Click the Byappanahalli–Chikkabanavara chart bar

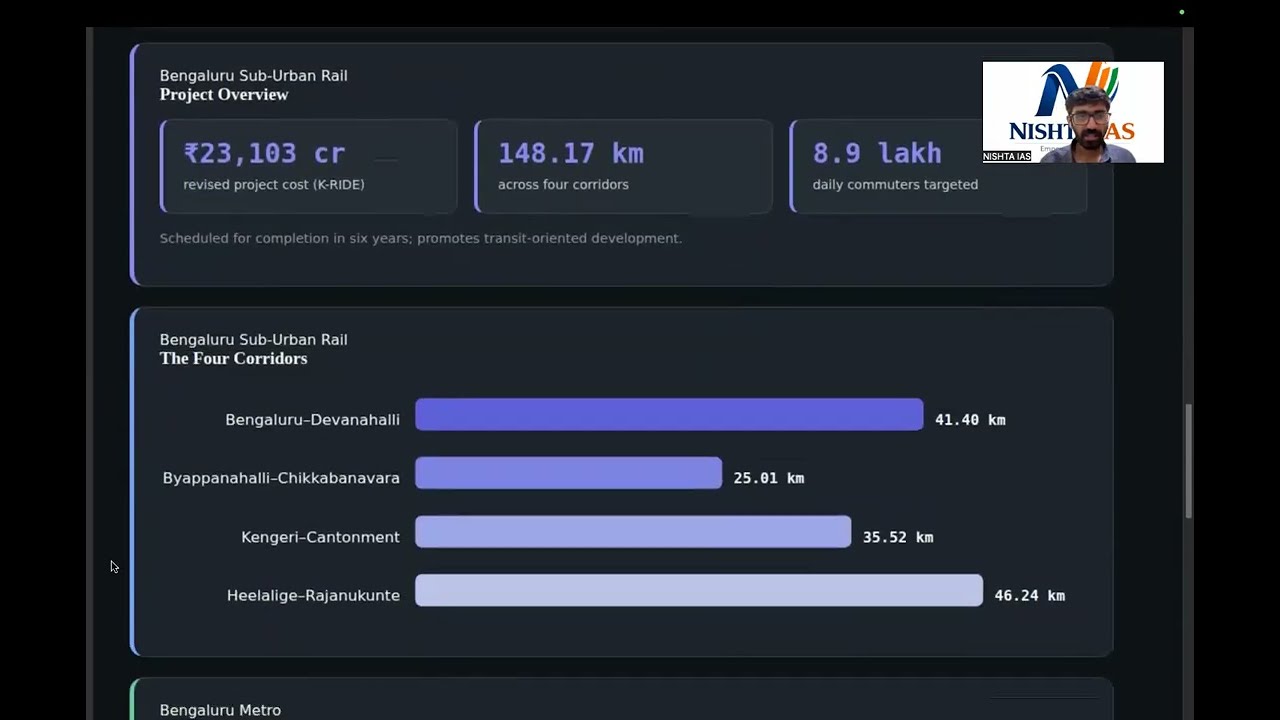(568, 473)
